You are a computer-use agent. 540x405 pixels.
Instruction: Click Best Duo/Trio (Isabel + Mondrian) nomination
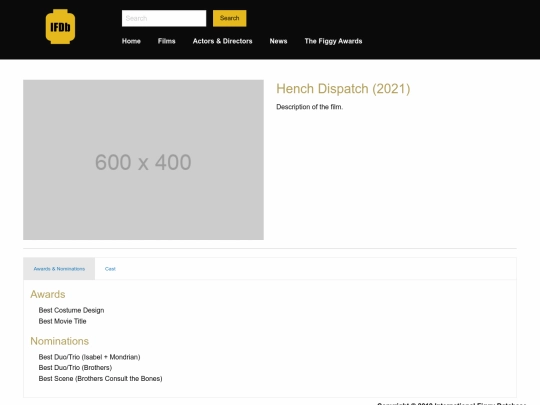pyautogui.click(x=90, y=357)
